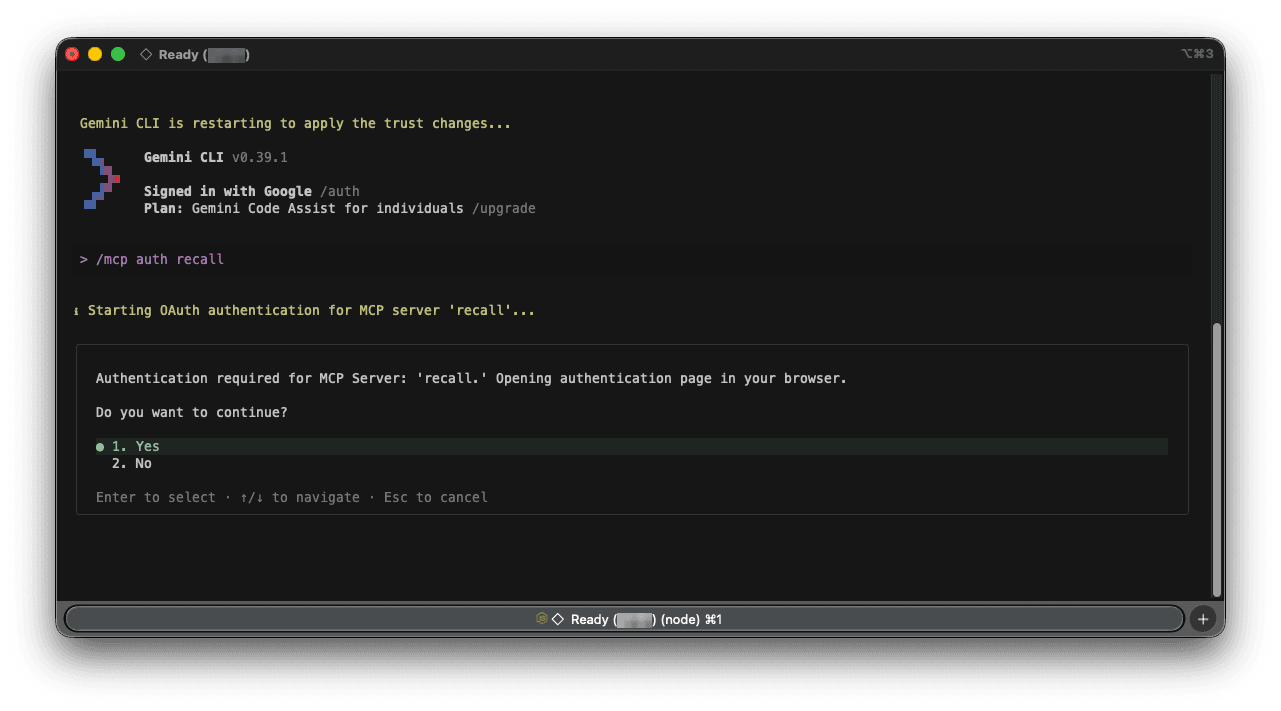Click the info icon before Starting OAuth
The image size is (1281, 711).
[x=77, y=311]
